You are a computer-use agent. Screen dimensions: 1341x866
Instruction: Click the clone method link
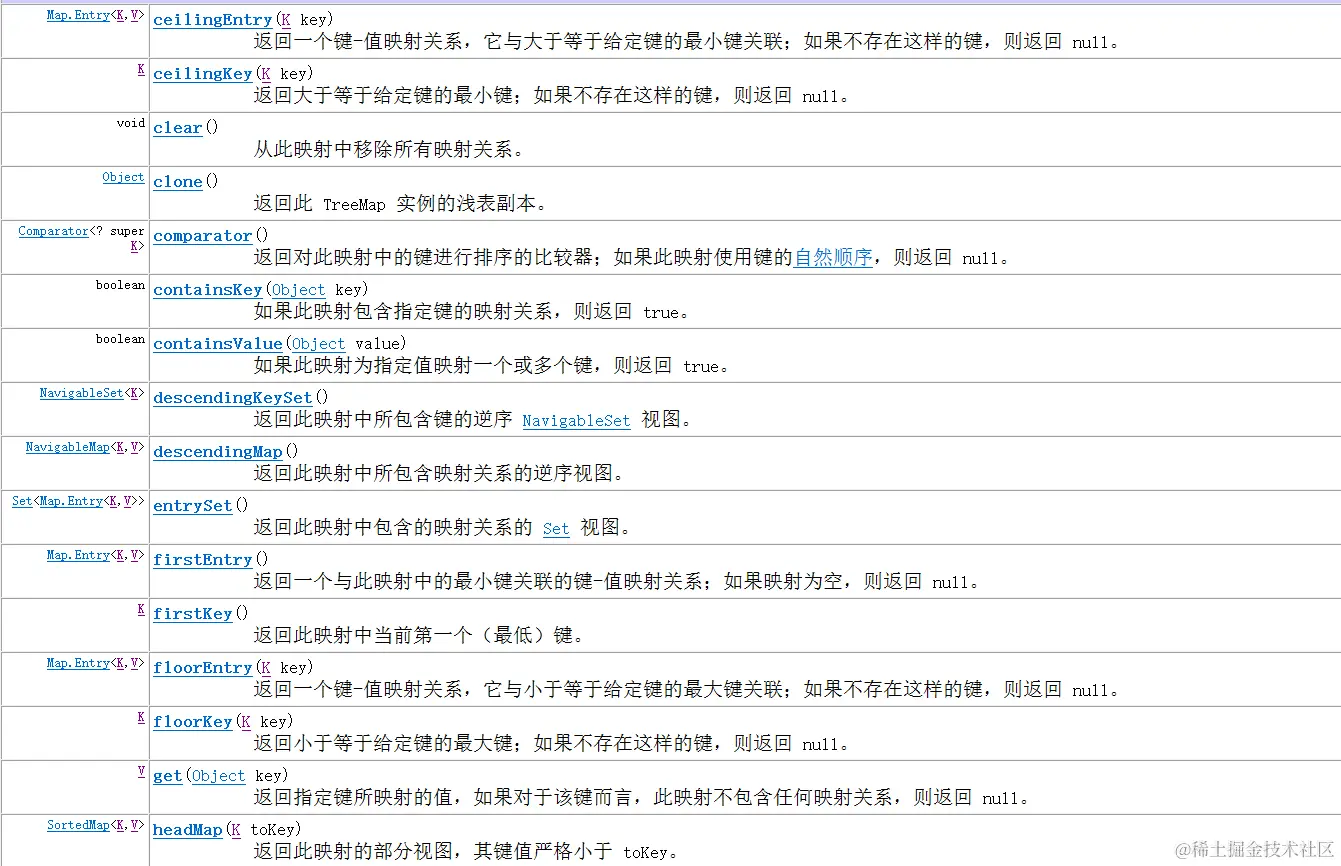point(177,181)
